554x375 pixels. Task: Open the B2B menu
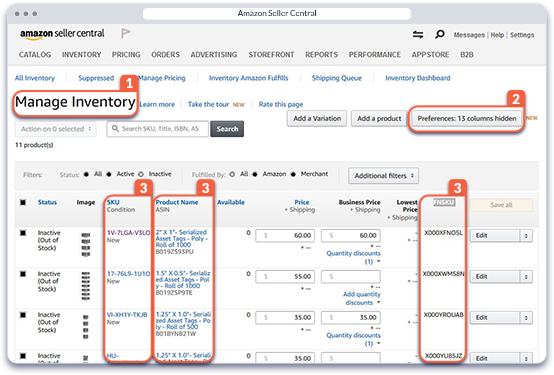[x=467, y=55]
